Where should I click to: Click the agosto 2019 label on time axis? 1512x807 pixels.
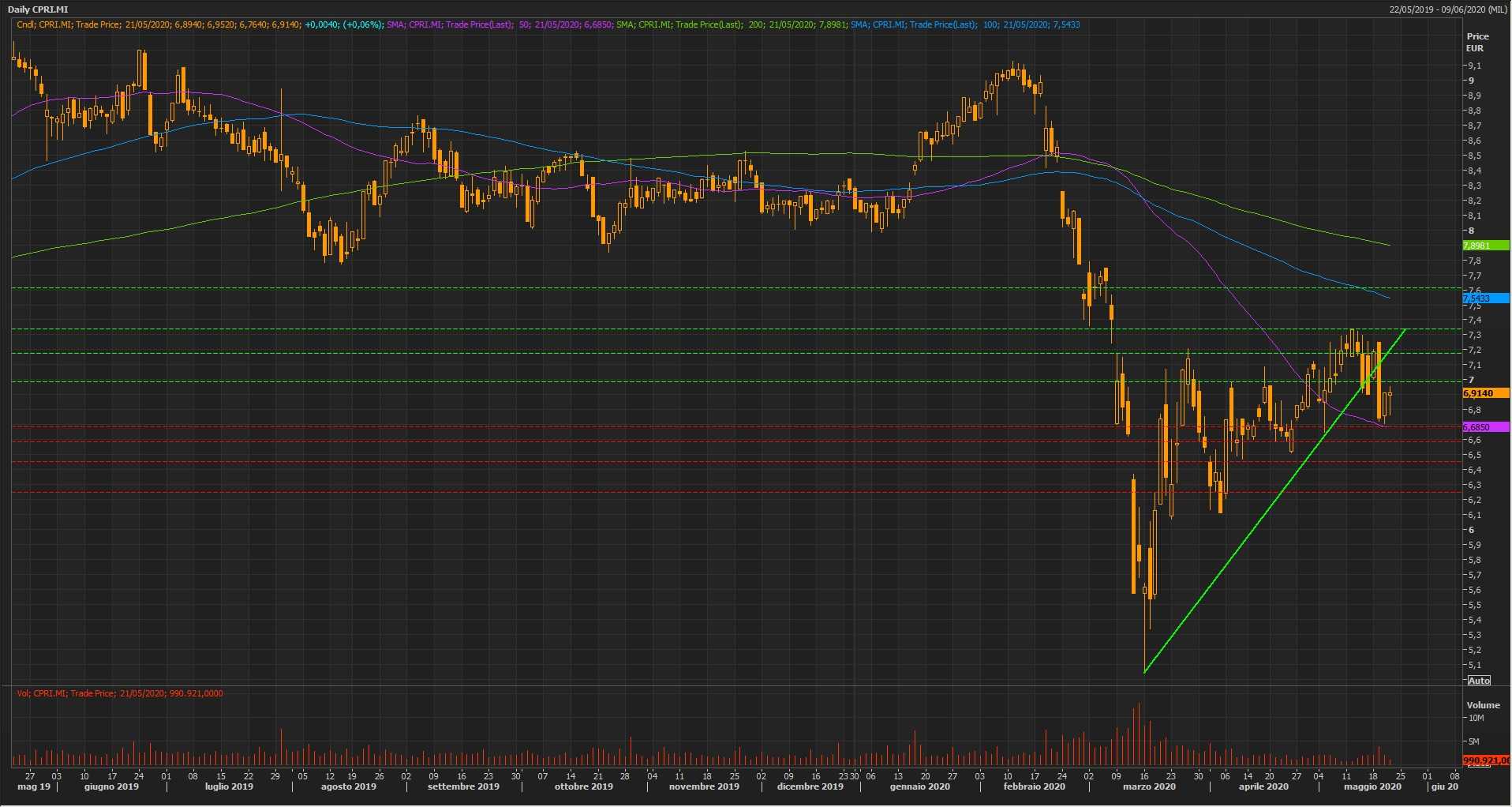coord(348,786)
